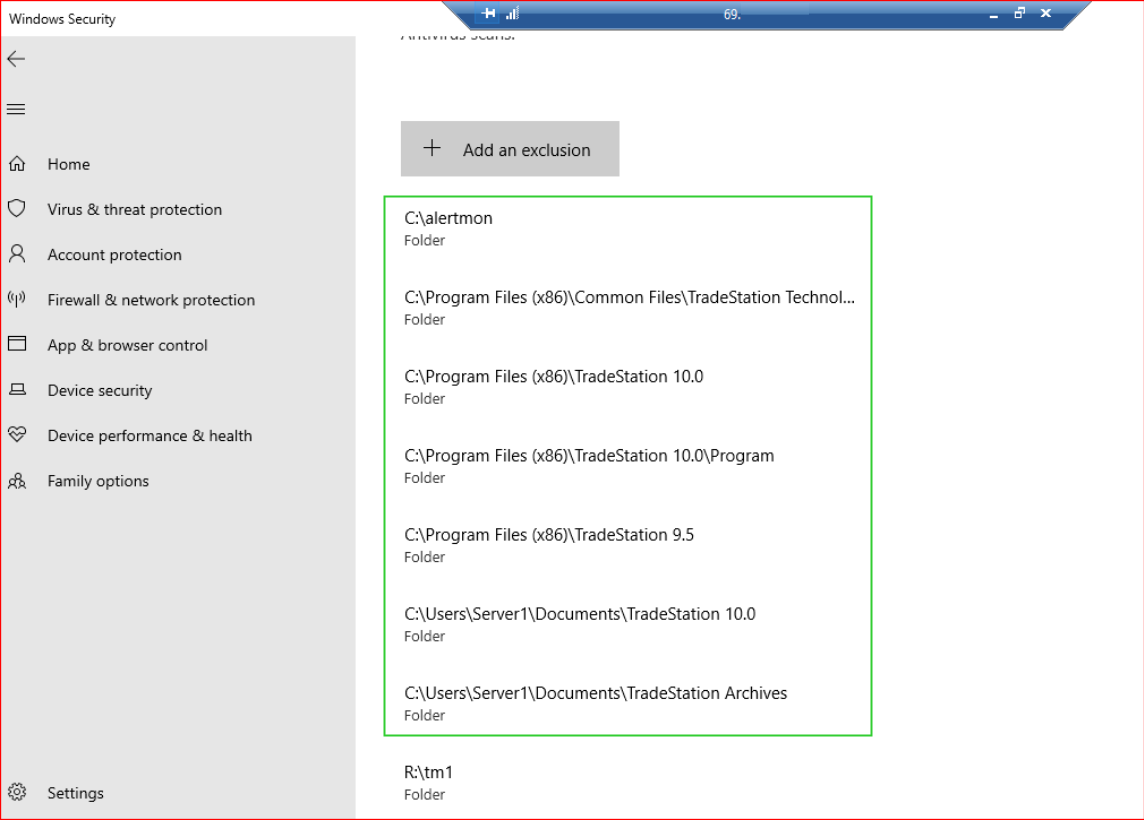This screenshot has height=820, width=1144.
Task: Click the shield icon for virus protection
Action: point(17,209)
